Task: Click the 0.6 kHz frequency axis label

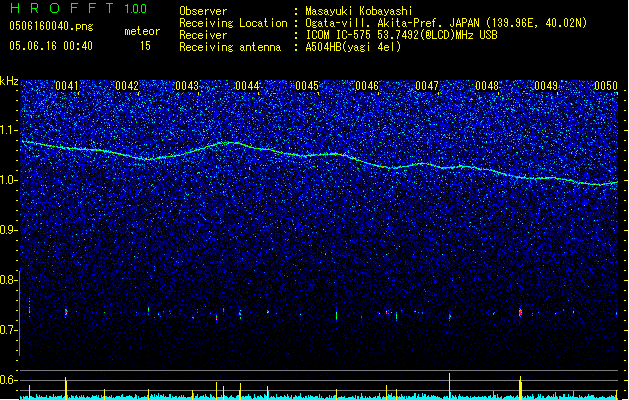Action: (x=8, y=380)
